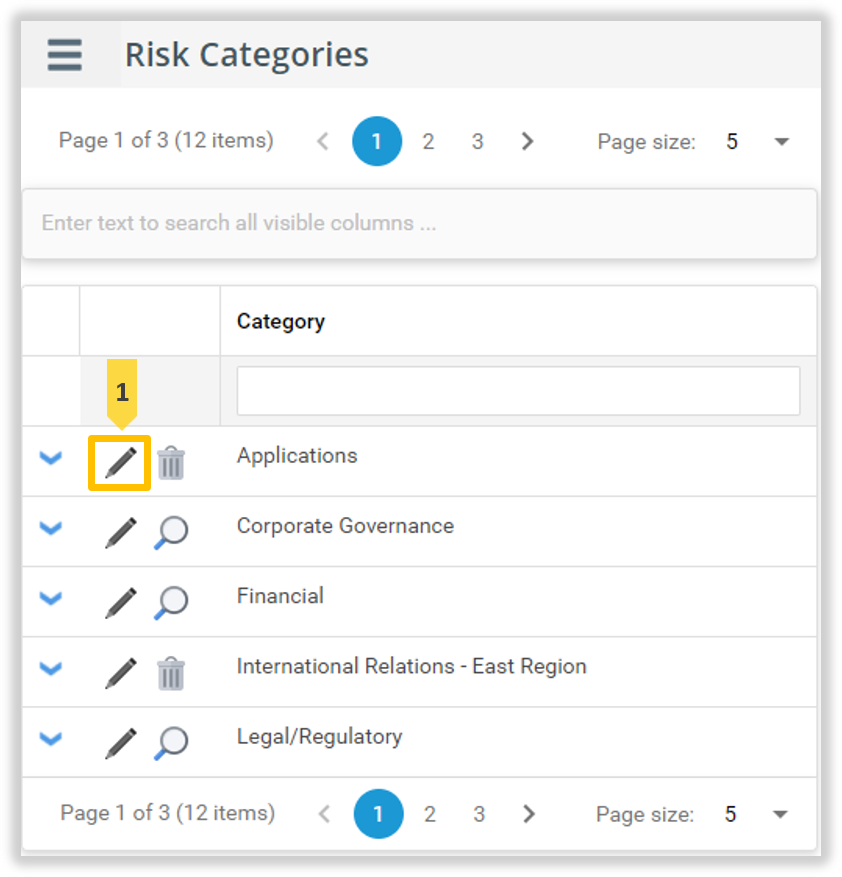The height and width of the screenshot is (877, 842).
Task: Delete the Applications category
Action: [171, 463]
